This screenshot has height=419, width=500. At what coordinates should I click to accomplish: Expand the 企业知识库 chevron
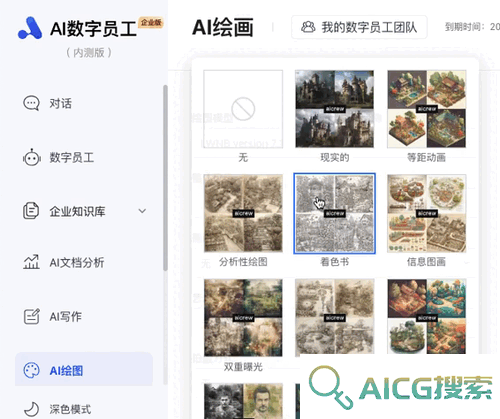pos(142,211)
